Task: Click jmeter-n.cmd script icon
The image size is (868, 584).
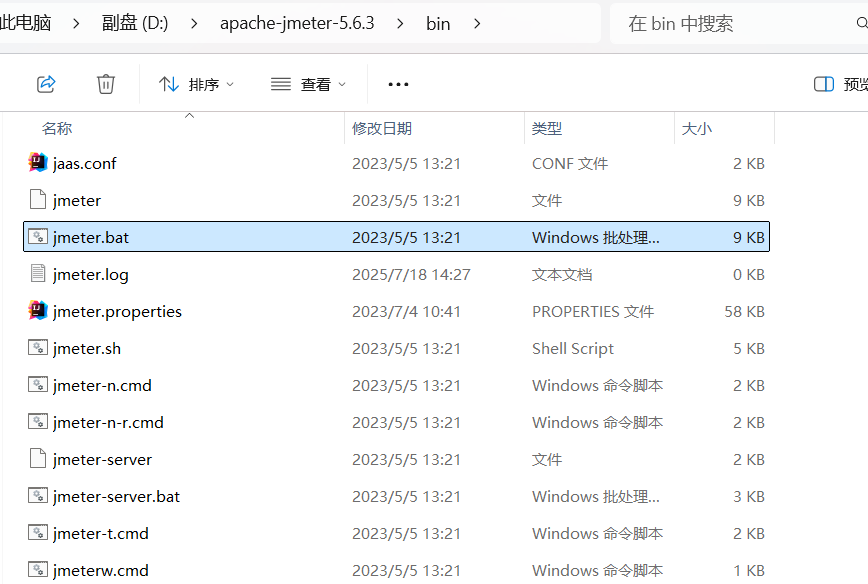Action: pyautogui.click(x=38, y=385)
